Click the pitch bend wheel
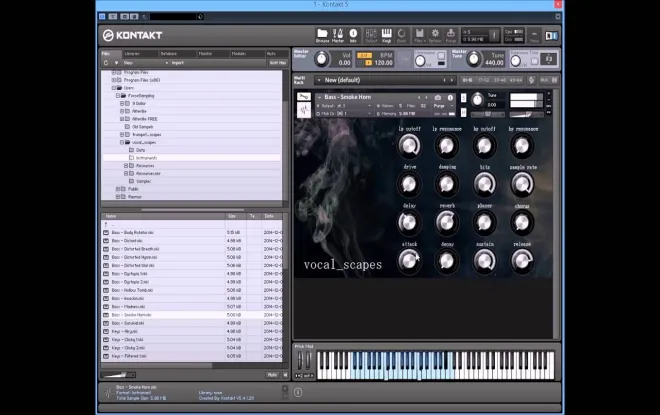The image size is (660, 415). 300,362
